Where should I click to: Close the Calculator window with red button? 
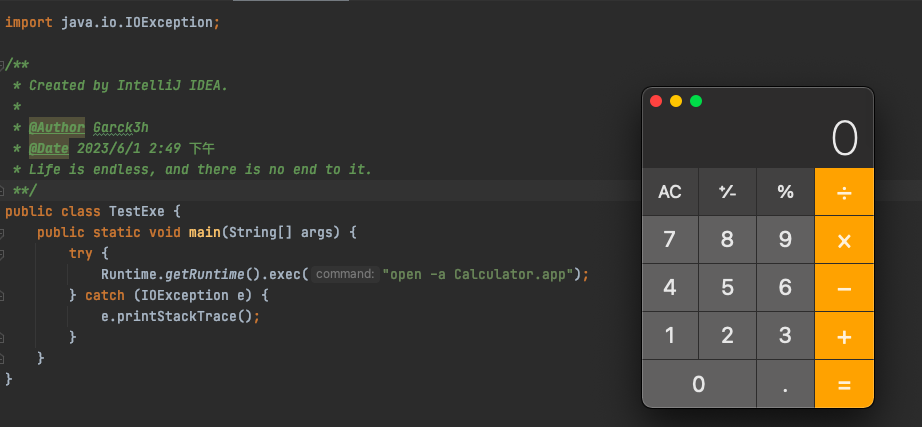point(656,101)
